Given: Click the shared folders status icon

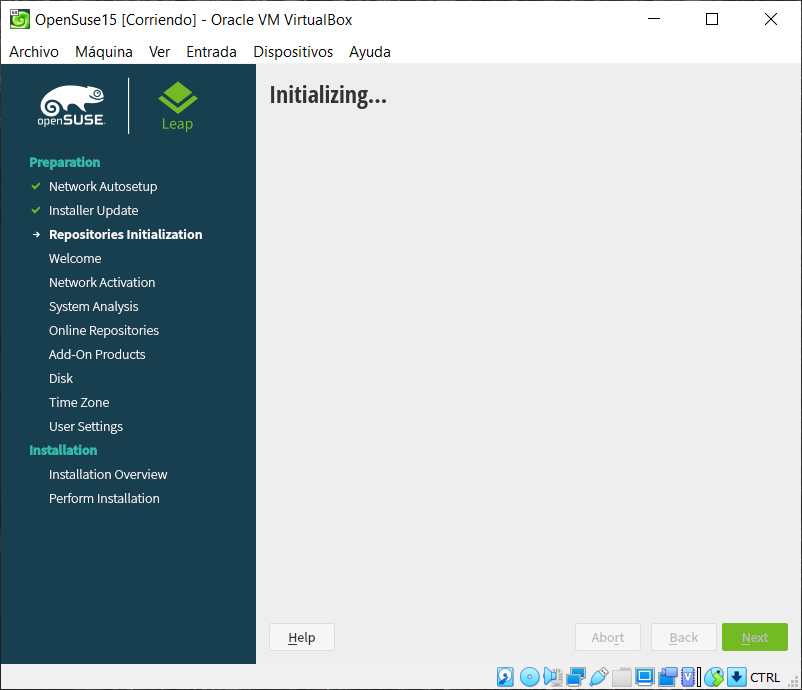Looking at the screenshot, I should (x=621, y=677).
